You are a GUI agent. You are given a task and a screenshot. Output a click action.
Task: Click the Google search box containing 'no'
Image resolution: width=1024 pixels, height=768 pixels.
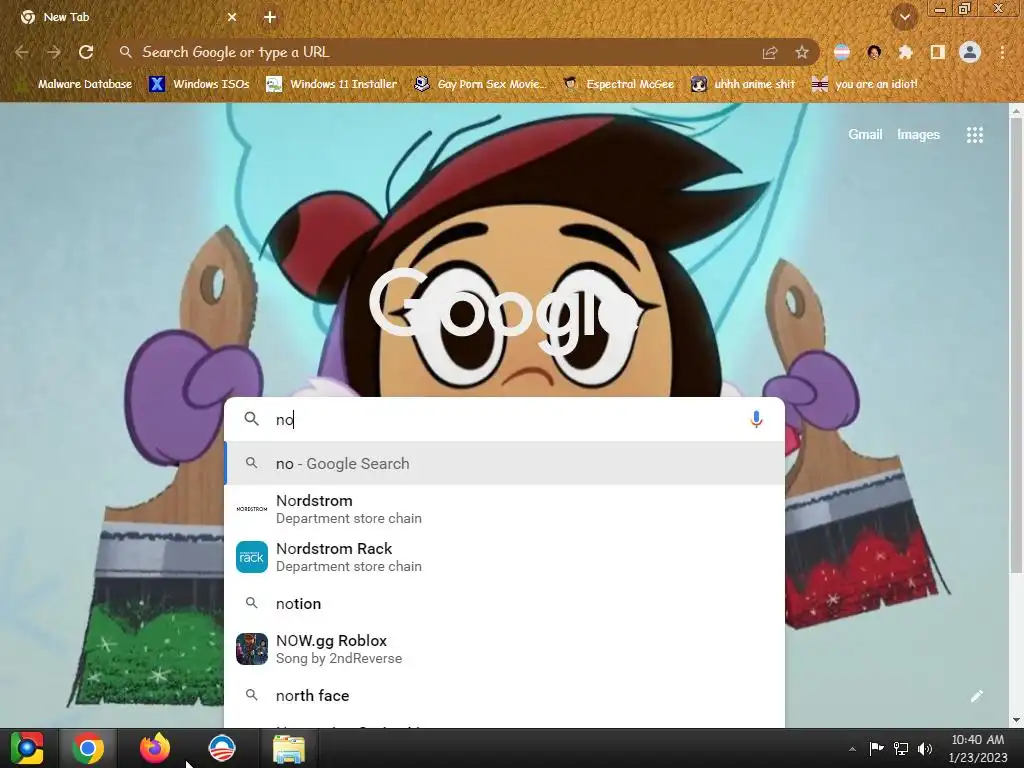504,419
